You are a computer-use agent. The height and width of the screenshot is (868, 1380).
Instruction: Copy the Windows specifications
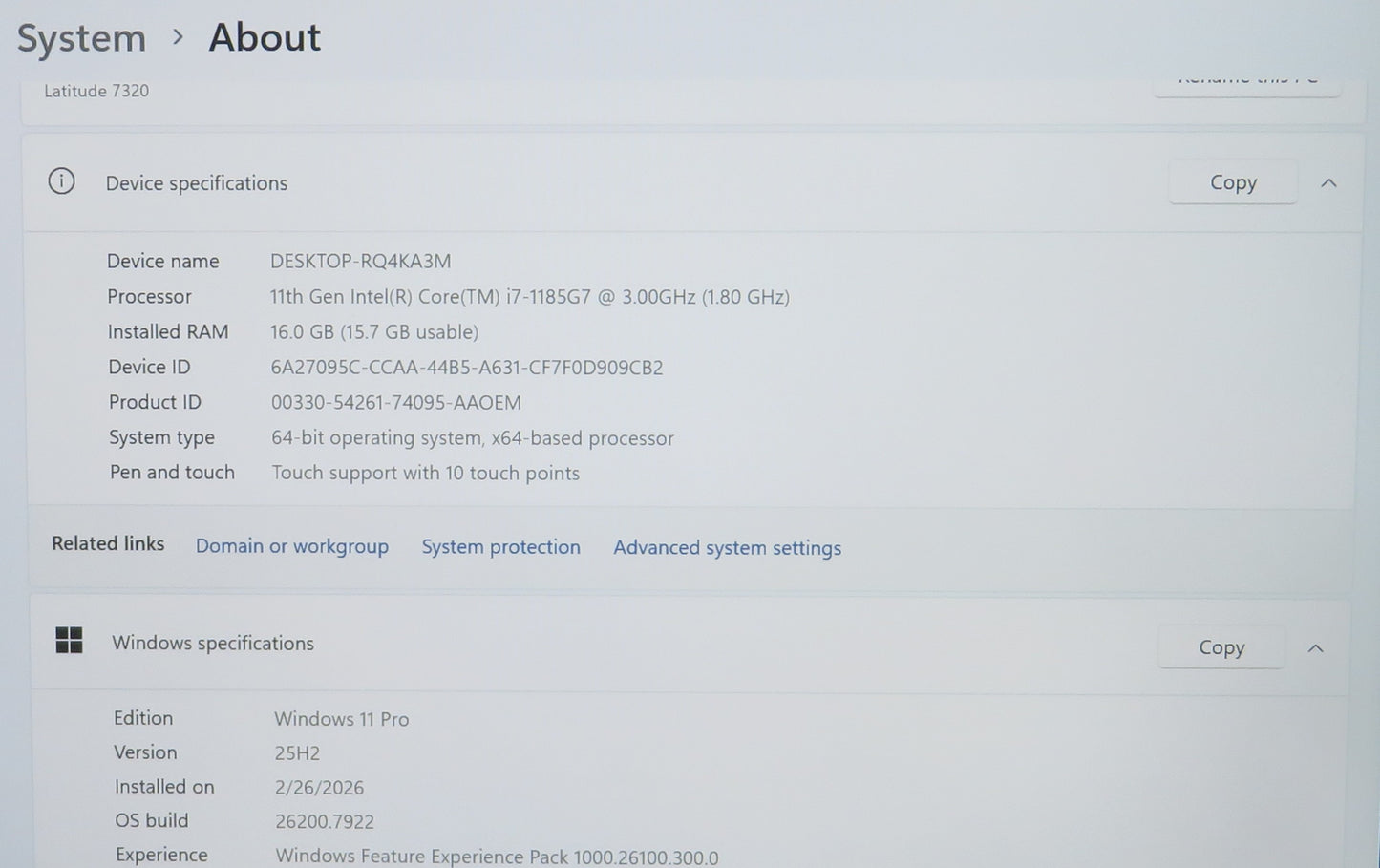(x=1221, y=647)
